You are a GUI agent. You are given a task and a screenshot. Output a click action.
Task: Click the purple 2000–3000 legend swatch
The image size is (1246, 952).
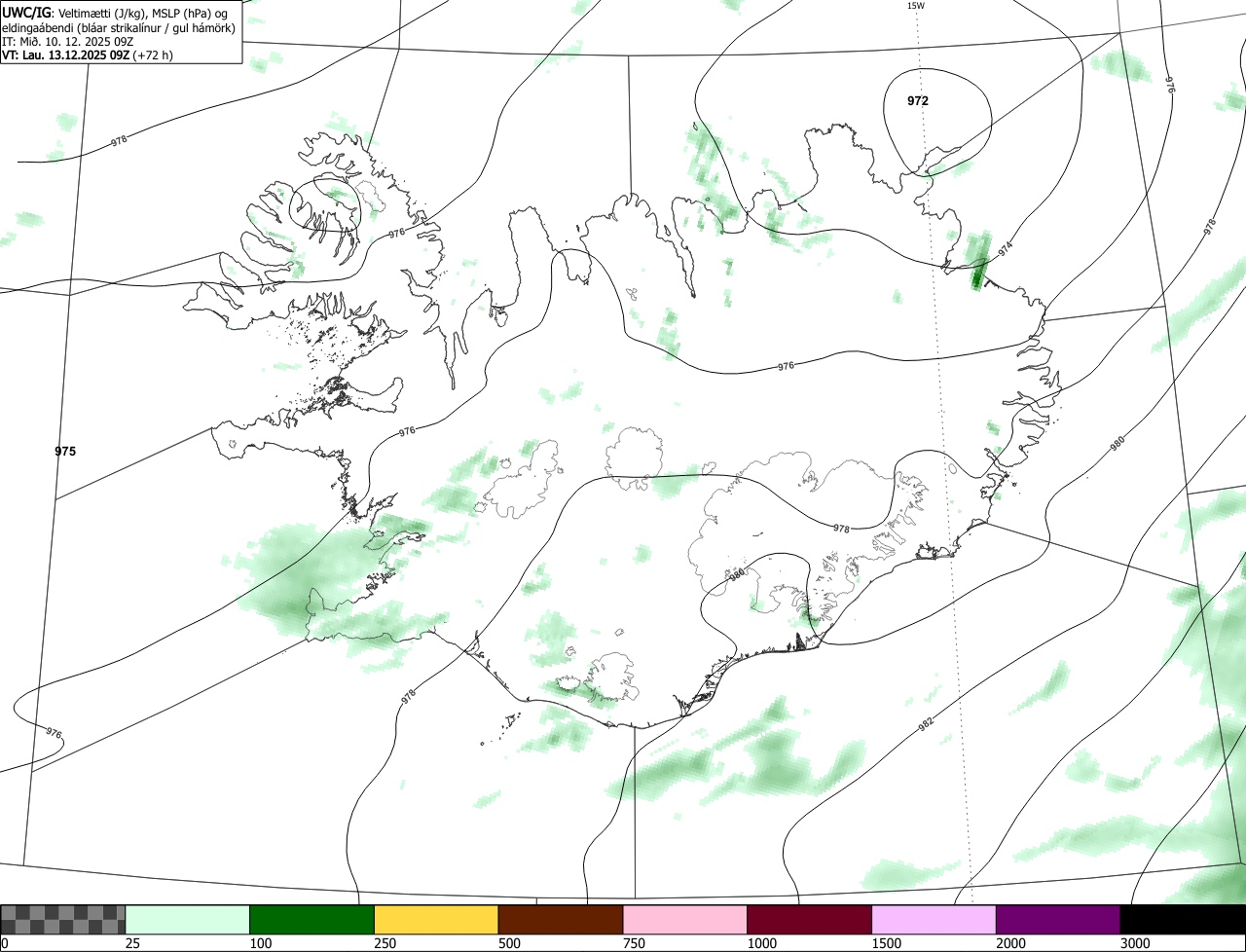click(x=1058, y=920)
